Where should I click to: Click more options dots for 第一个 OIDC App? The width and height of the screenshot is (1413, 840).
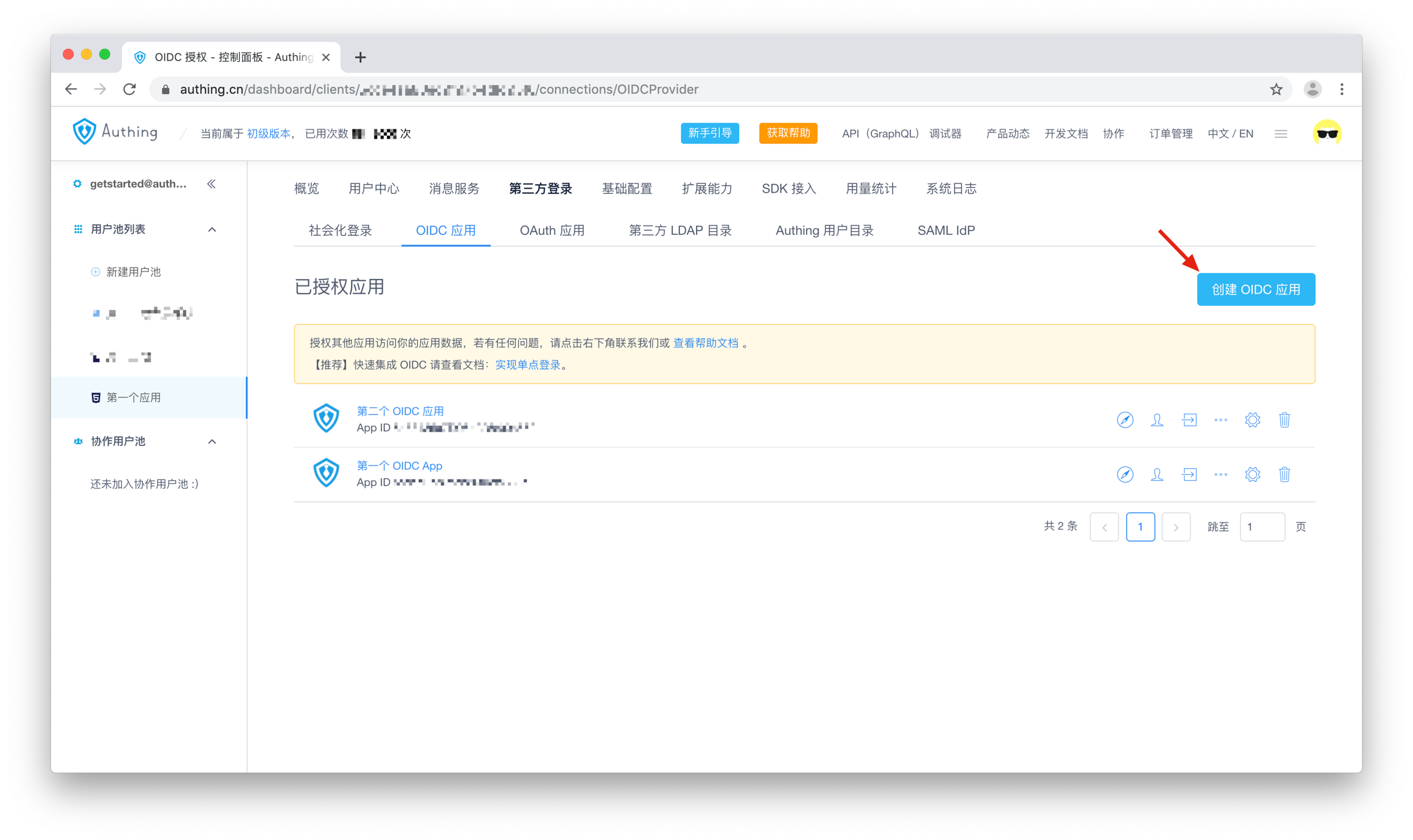coord(1220,475)
